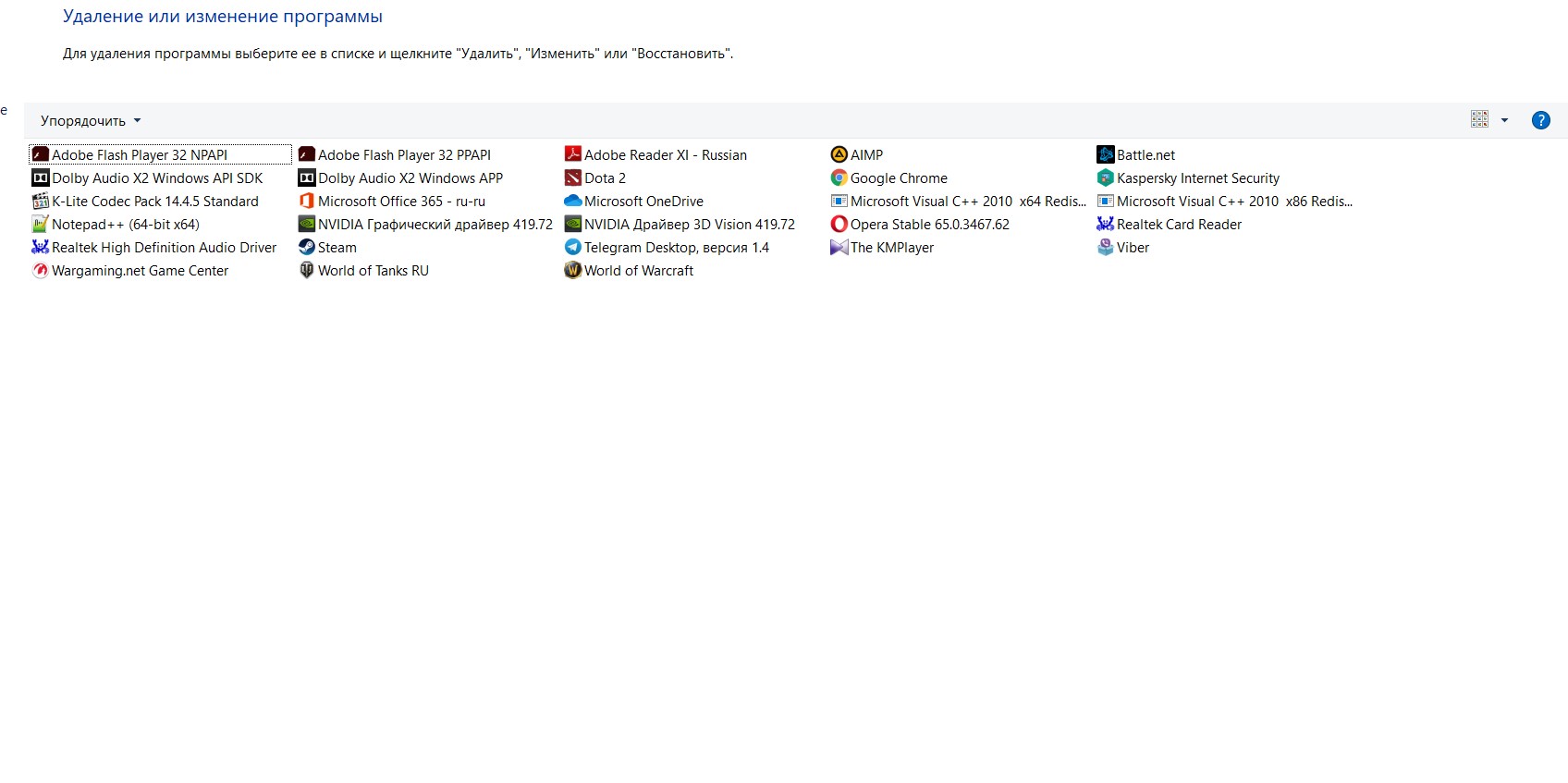Click the Microsoft OneDrive cloud icon
1568x783 pixels.
[x=573, y=201]
